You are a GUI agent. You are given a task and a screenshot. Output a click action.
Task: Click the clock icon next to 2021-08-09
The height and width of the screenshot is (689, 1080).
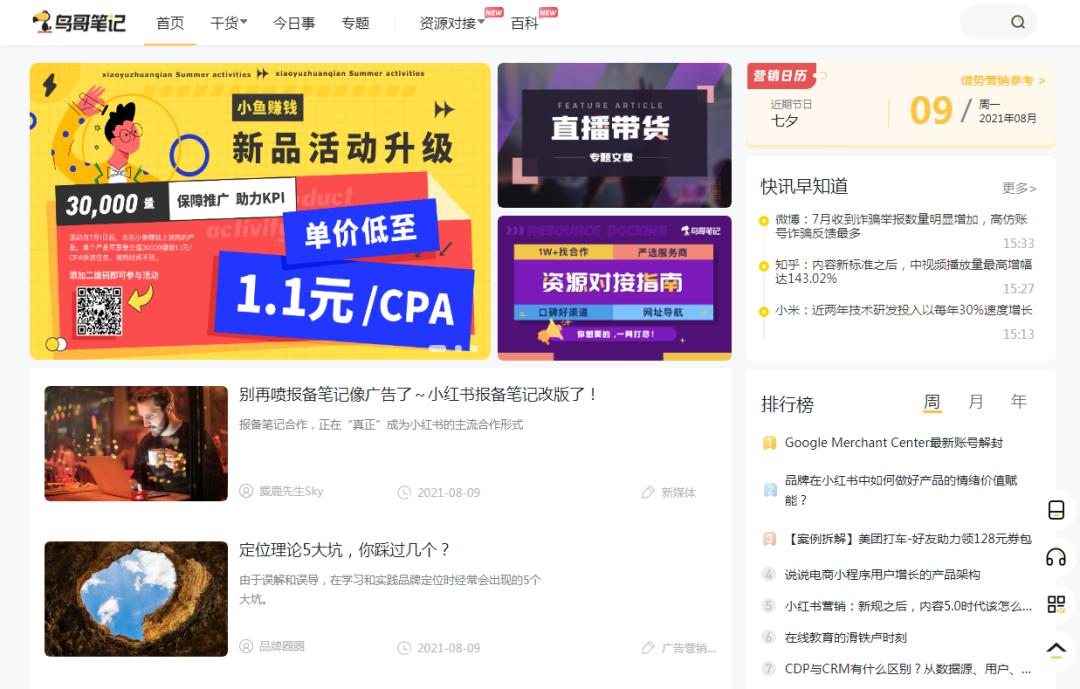pos(404,490)
